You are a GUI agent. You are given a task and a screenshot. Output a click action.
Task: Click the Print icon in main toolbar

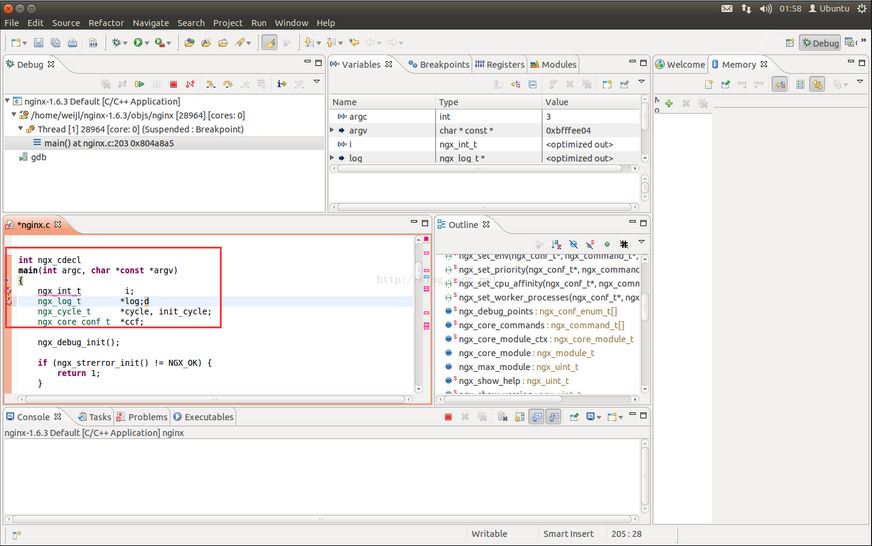72,42
